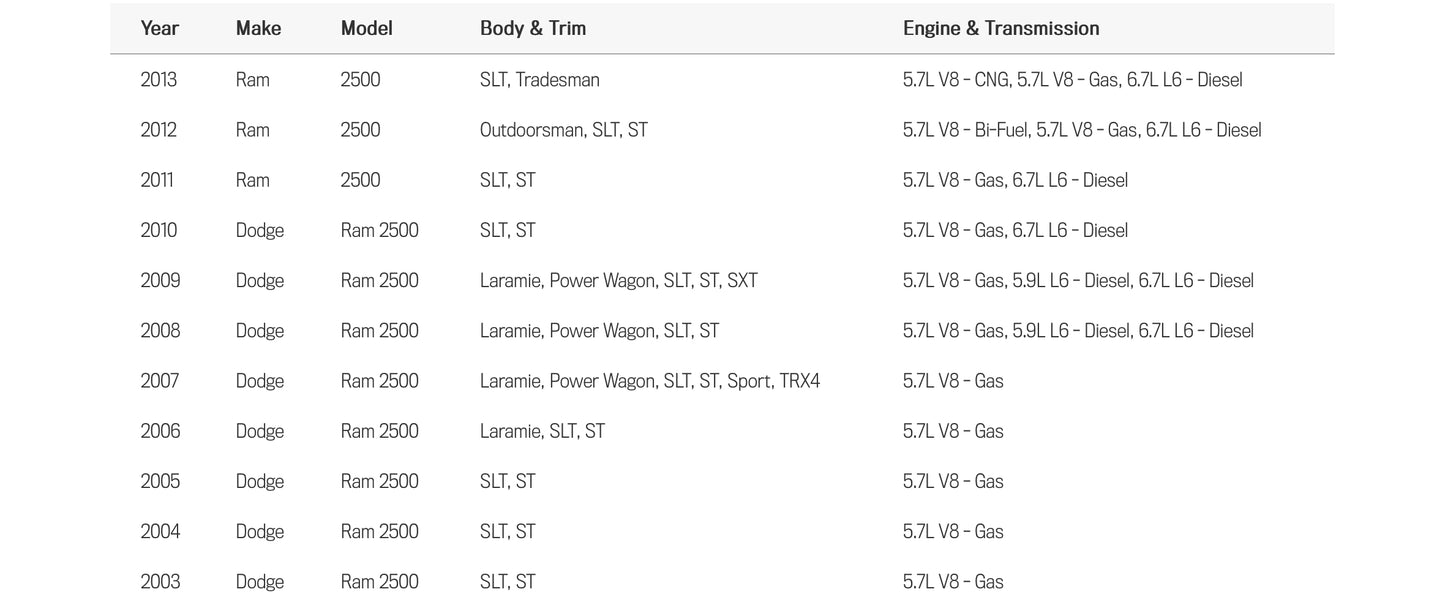Click the engine cell with 5.7L V8 - CNG

click(1073, 80)
